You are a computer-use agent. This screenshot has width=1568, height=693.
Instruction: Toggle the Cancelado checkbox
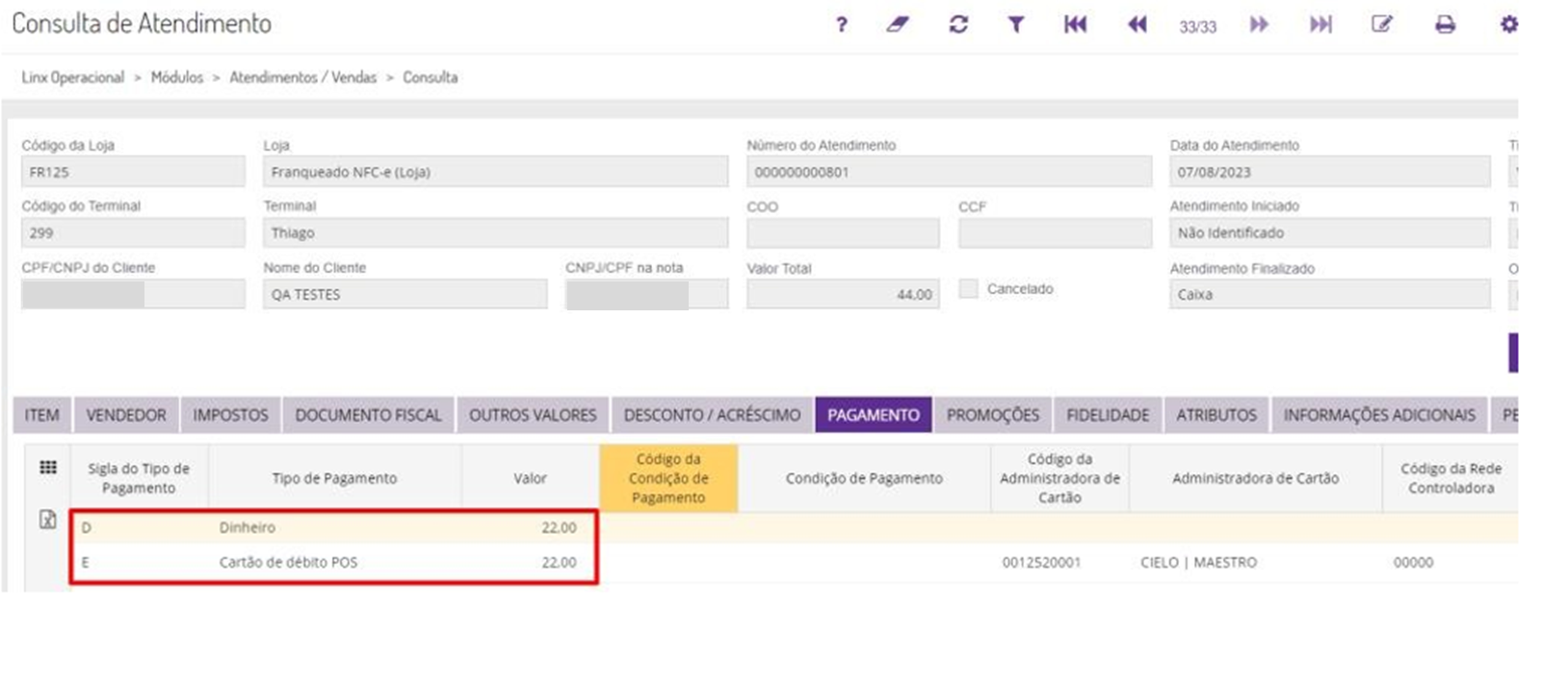[x=968, y=288]
